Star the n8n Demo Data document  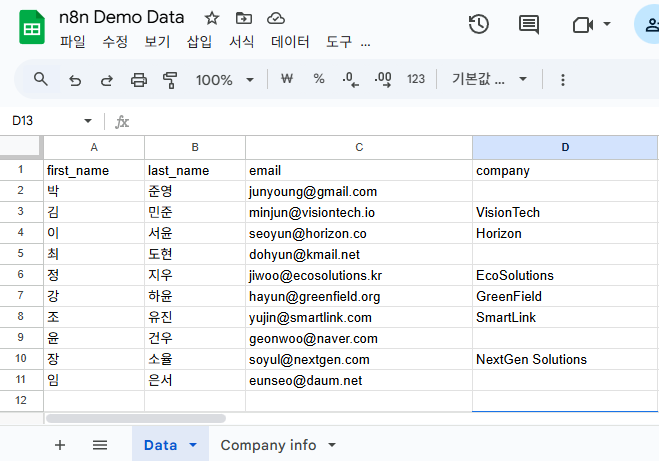pyautogui.click(x=212, y=18)
